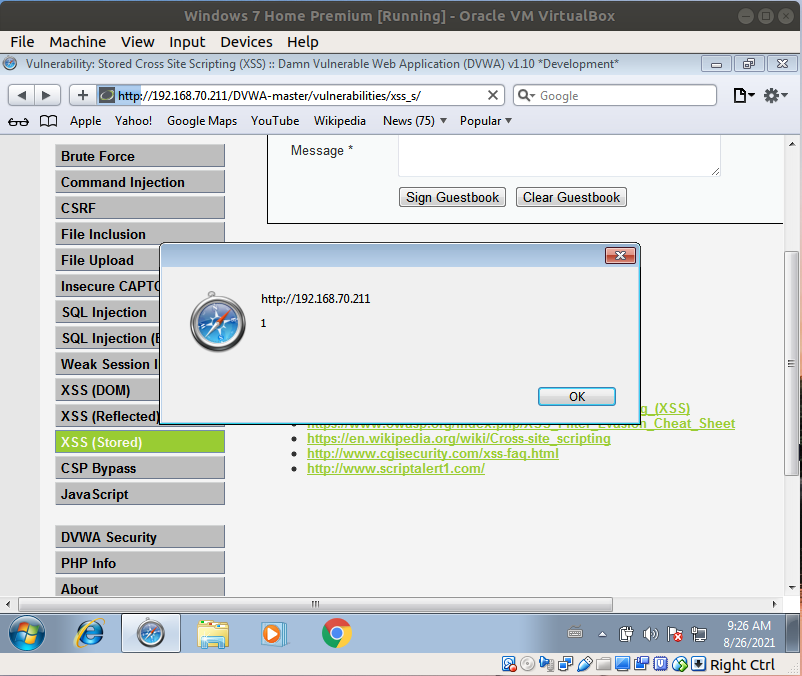Select JavaScript in the sidebar
The height and width of the screenshot is (676, 802).
tap(140, 494)
